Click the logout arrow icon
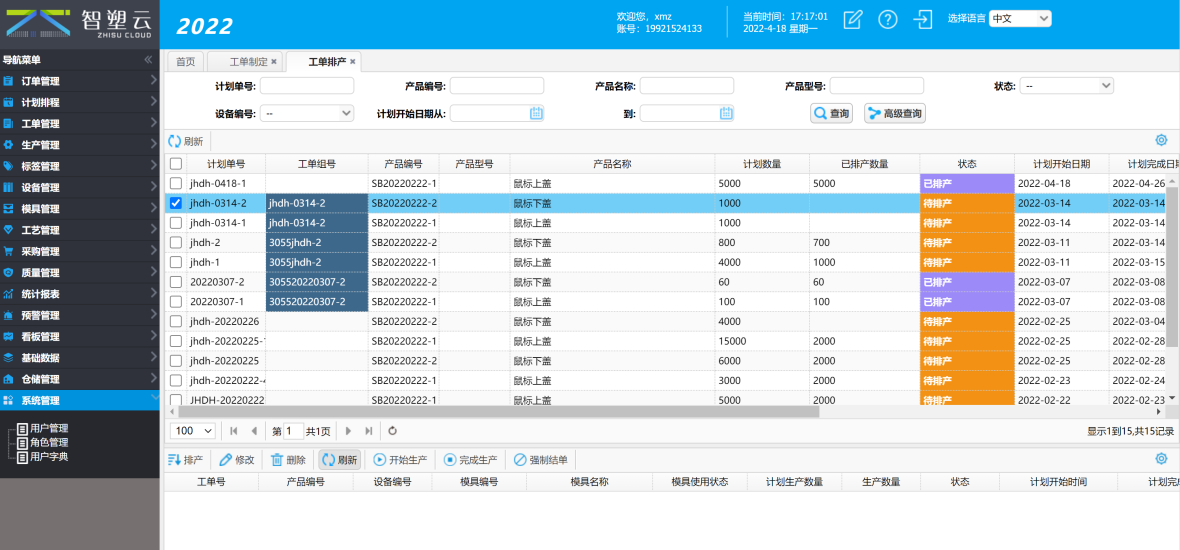The image size is (1180, 550). point(923,20)
